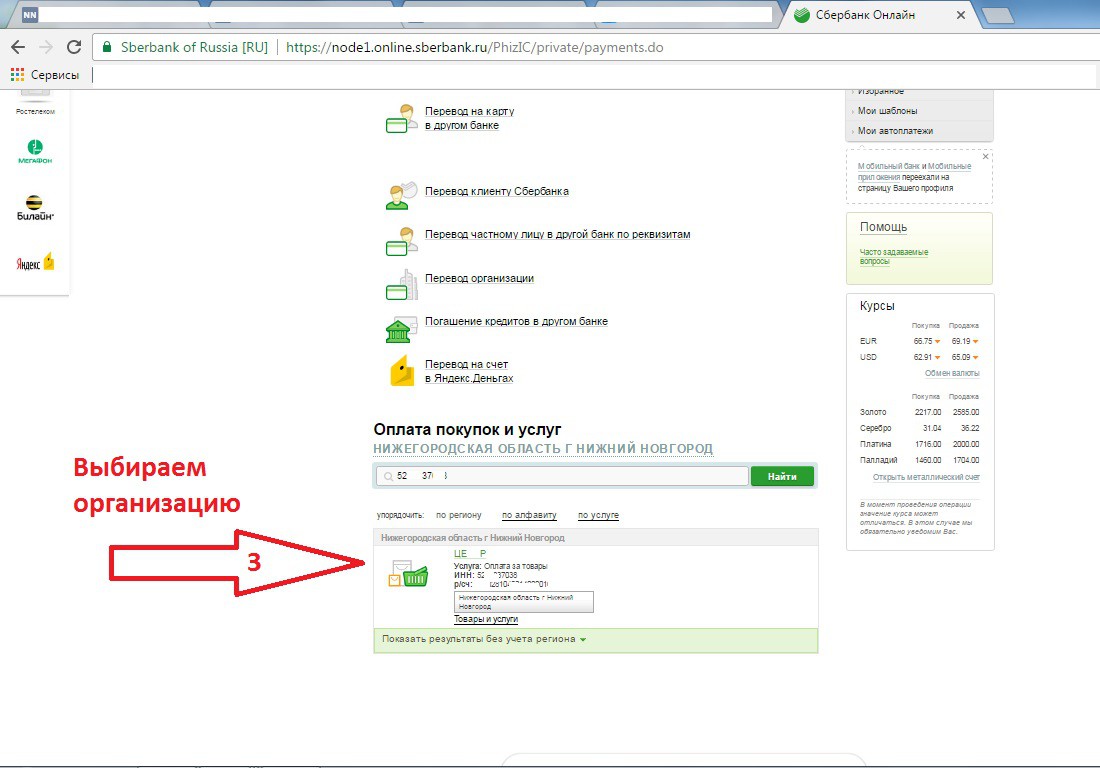Viewport: 1100px width, 768px height.
Task: Click the Серебро buy price 31.04
Action: pos(932,428)
